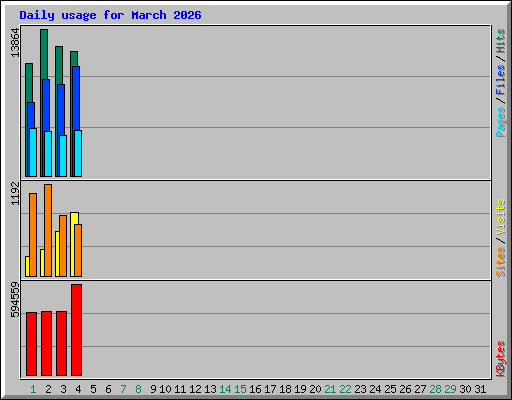Select the orange Sites bar for day 3
The image size is (512, 400).
click(63, 246)
